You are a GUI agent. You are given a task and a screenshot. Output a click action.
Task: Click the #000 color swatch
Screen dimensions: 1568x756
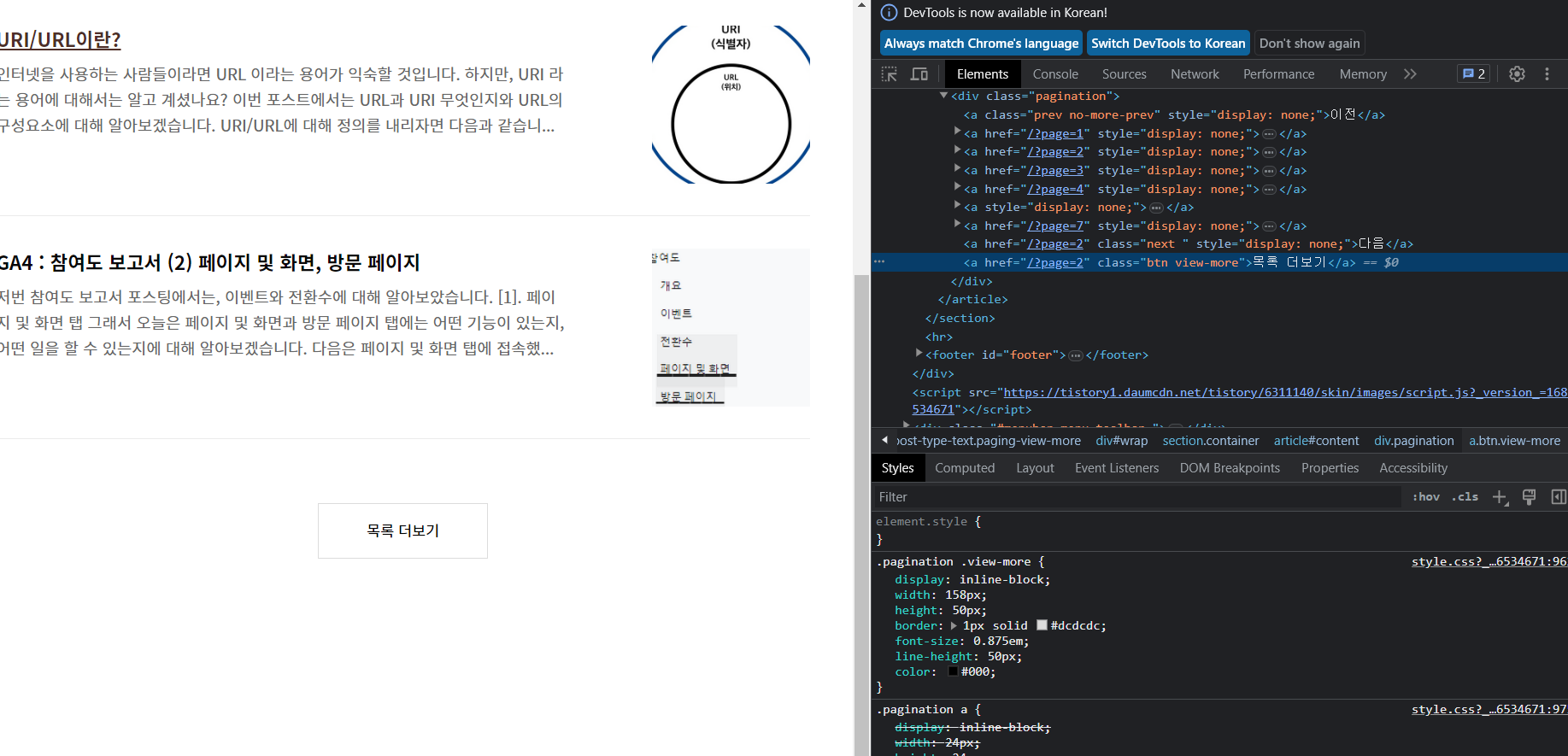[x=953, y=671]
